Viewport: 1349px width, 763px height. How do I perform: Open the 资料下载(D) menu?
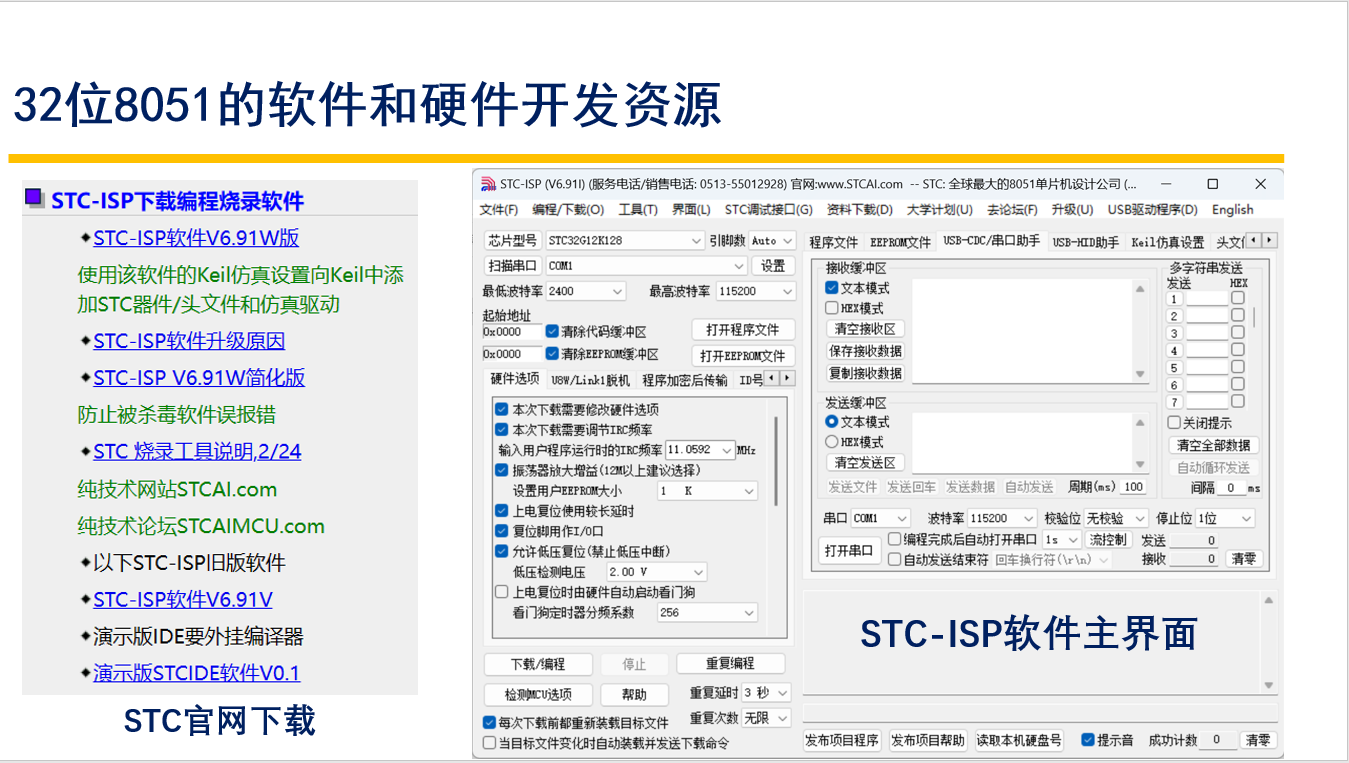(x=860, y=210)
